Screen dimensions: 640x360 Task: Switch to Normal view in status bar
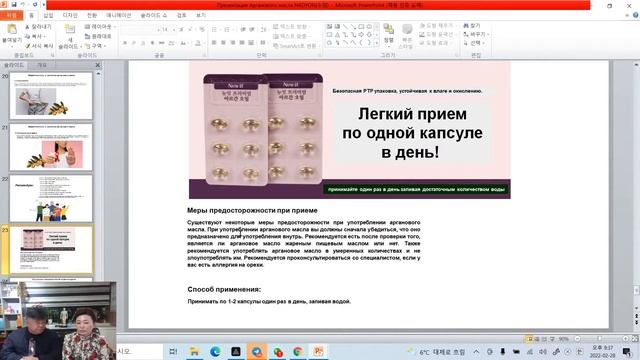click(x=529, y=339)
